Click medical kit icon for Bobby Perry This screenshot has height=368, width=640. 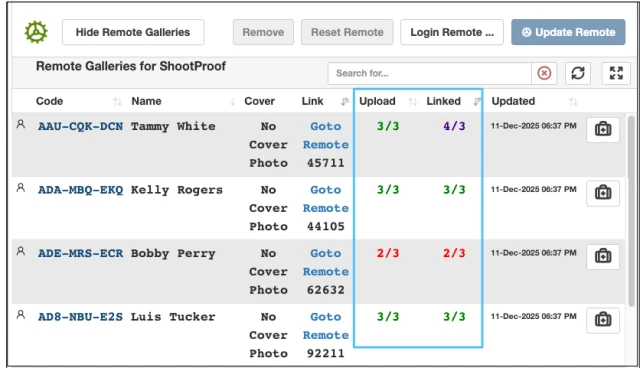click(603, 257)
